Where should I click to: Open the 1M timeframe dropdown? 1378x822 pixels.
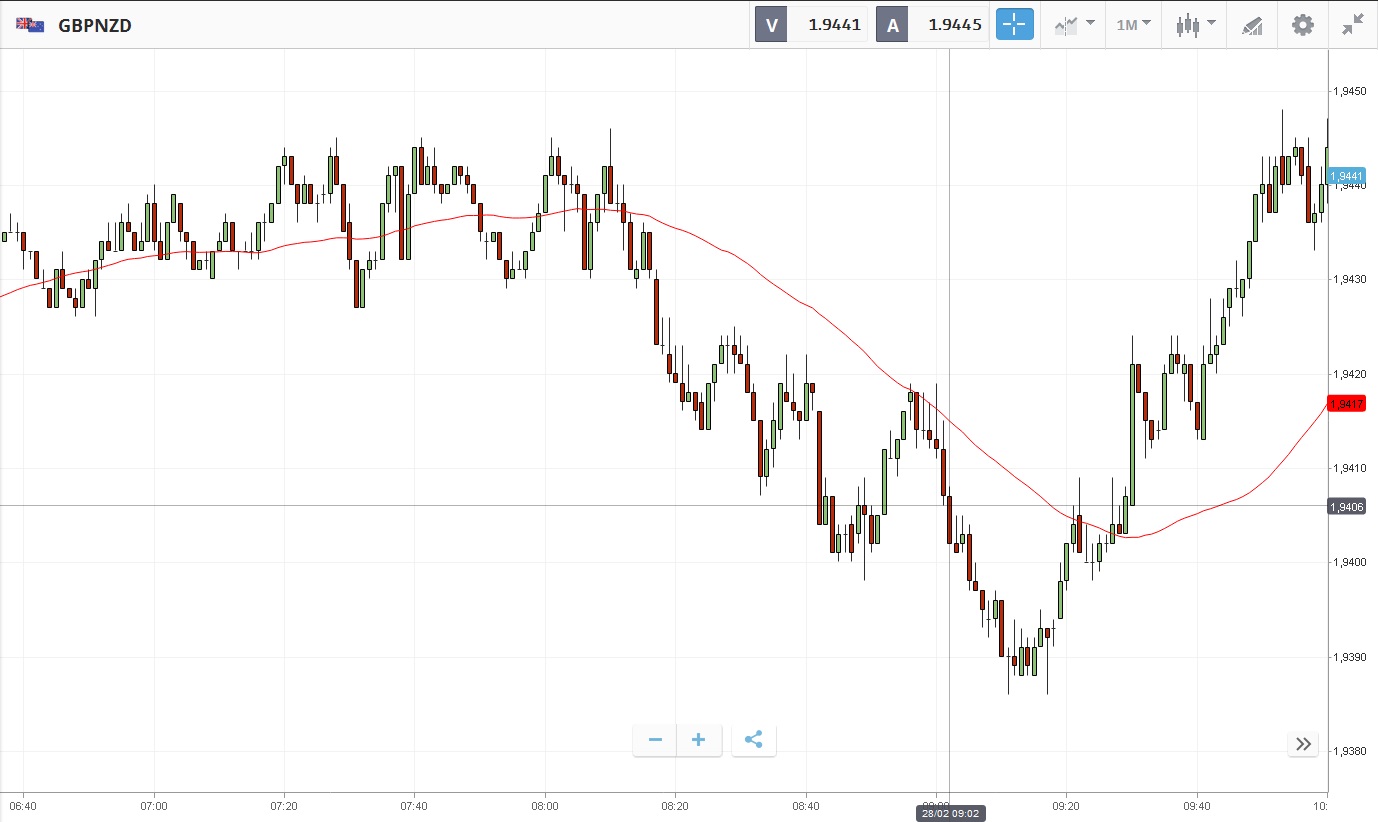[1133, 25]
